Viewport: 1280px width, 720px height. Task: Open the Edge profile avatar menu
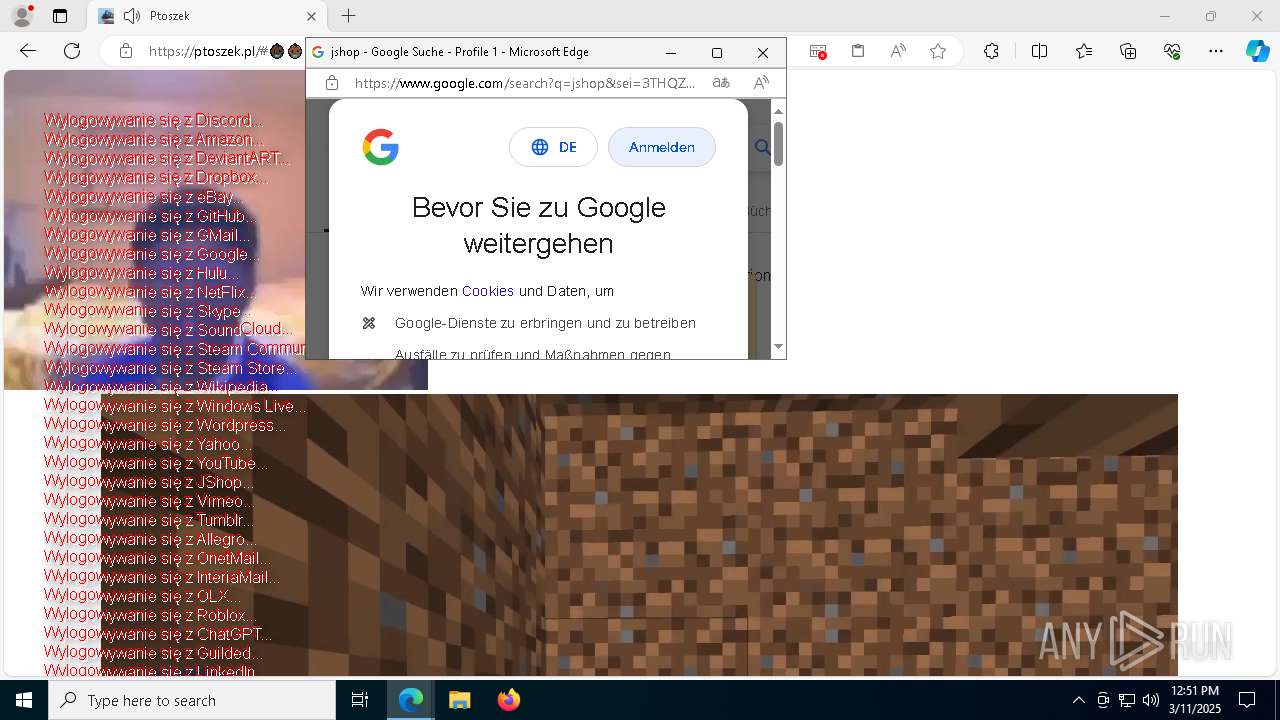22,16
